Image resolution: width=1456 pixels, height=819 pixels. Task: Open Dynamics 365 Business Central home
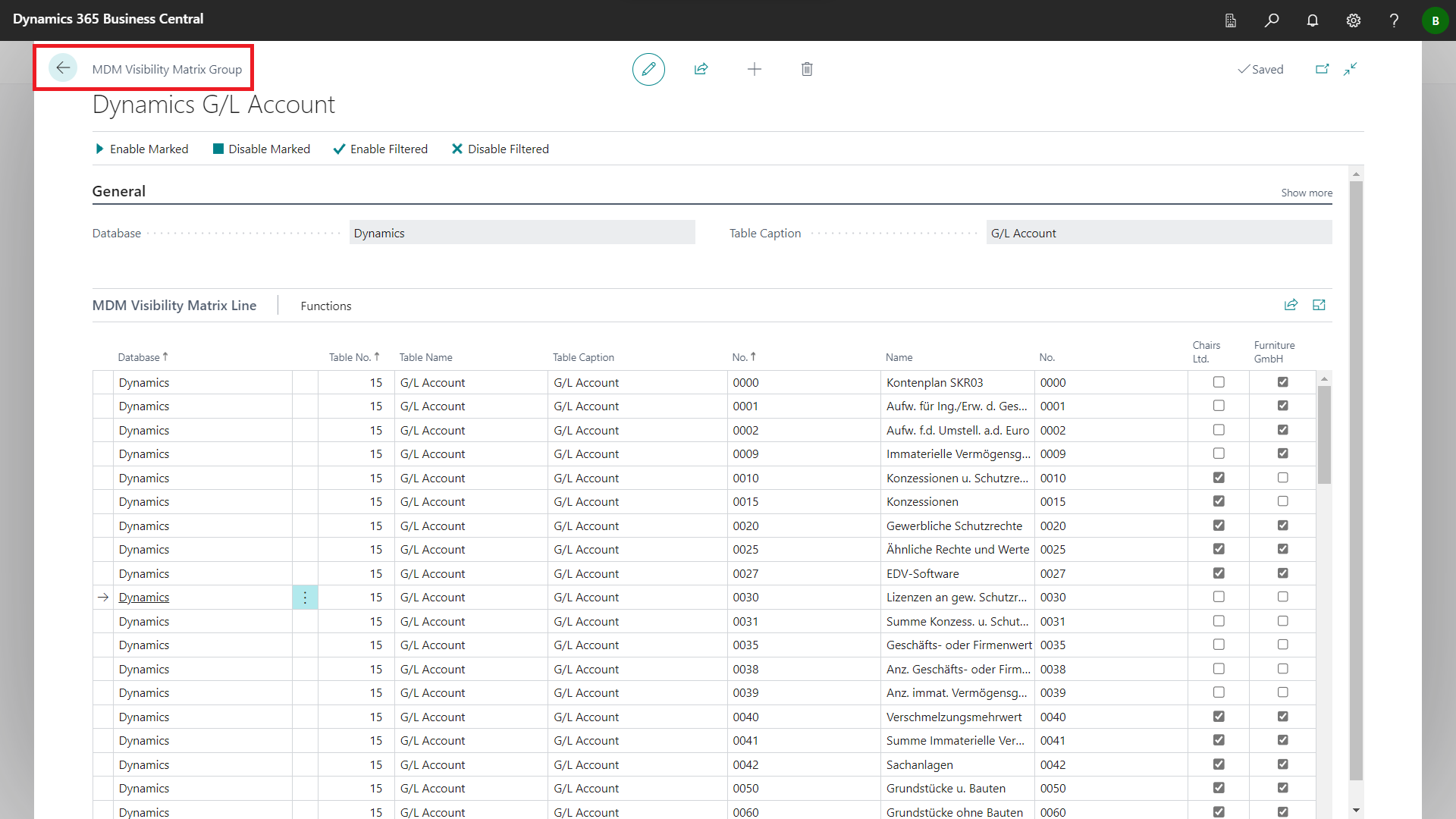pos(108,19)
